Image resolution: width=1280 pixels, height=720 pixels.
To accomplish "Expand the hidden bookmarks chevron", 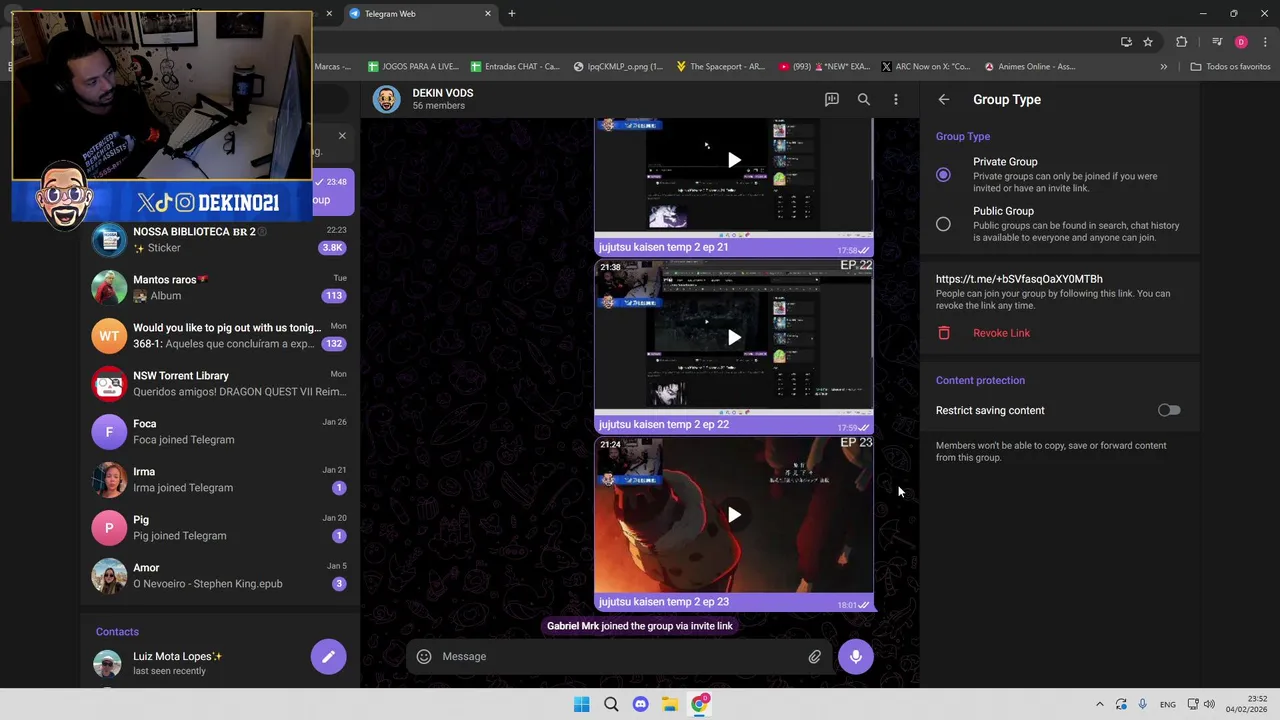I will [1163, 67].
